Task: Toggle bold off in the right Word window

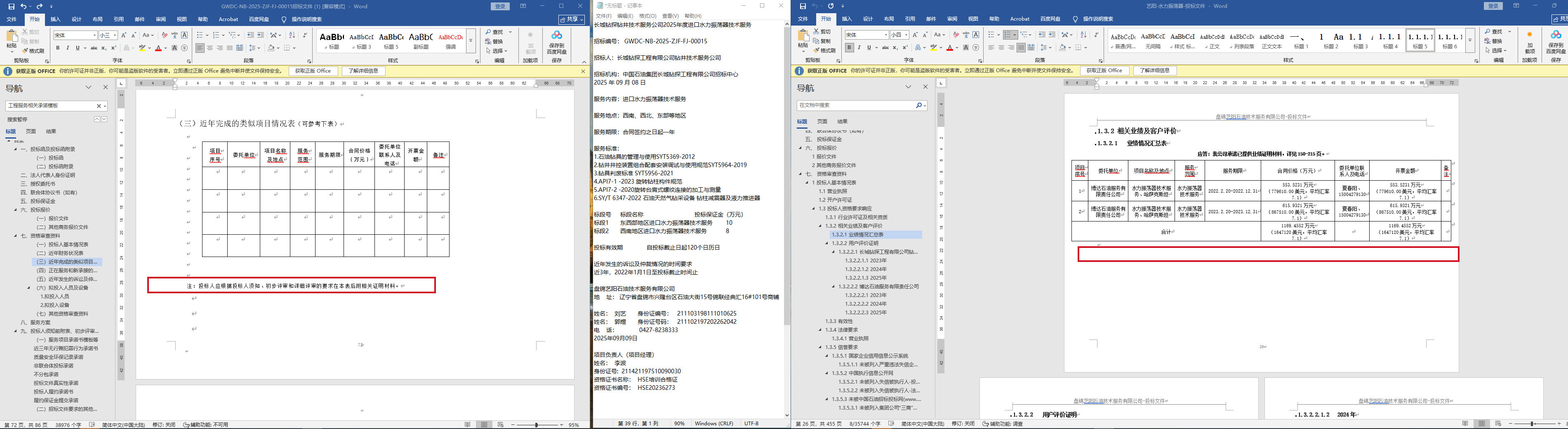Action: [x=849, y=47]
